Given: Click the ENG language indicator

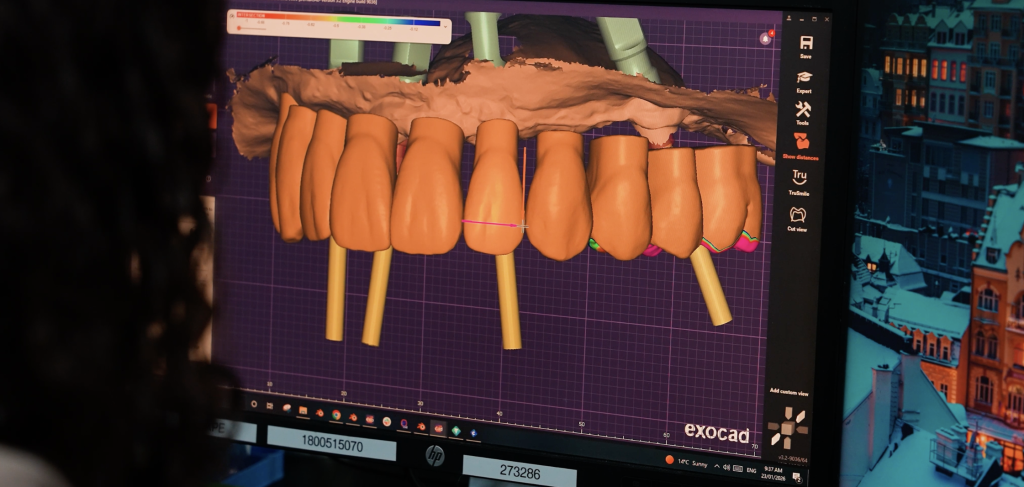Looking at the screenshot, I should [x=752, y=471].
